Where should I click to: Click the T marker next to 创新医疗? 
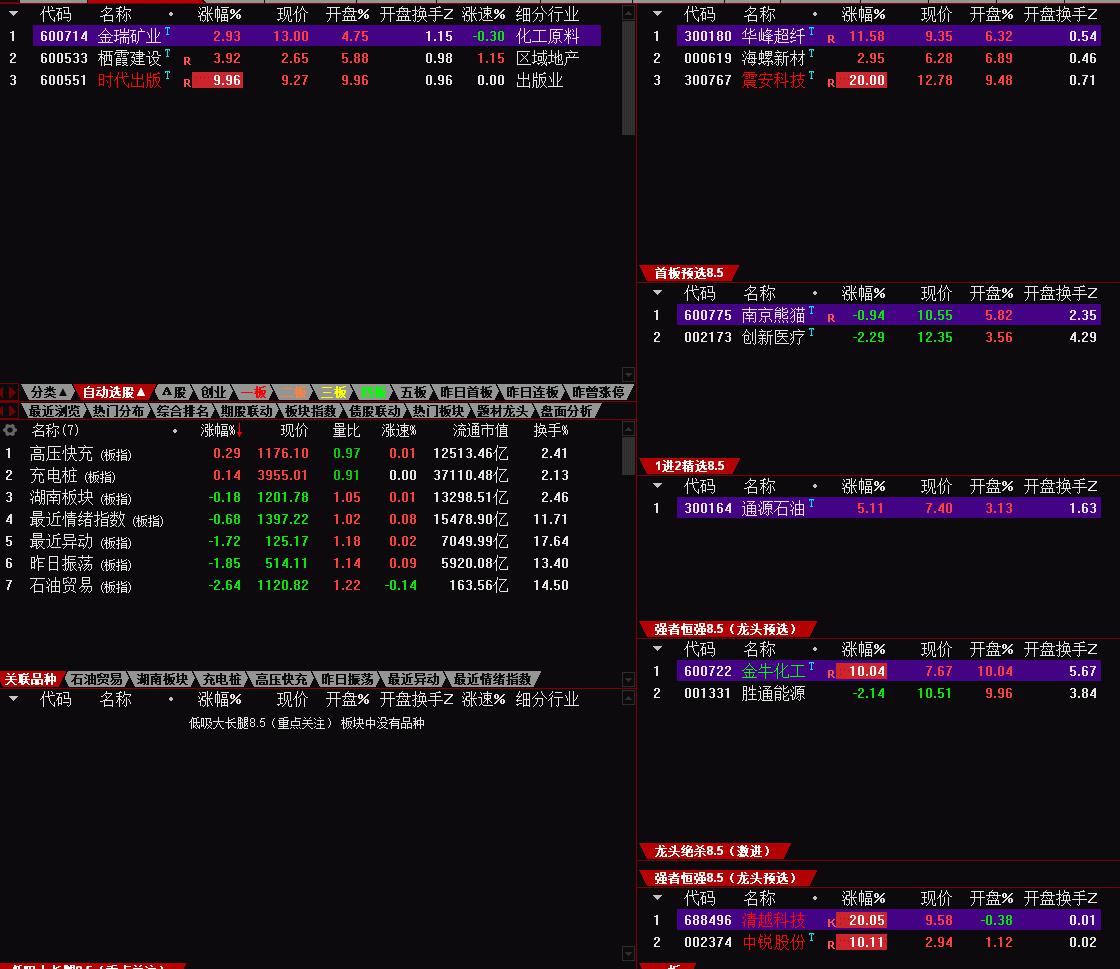(x=811, y=333)
